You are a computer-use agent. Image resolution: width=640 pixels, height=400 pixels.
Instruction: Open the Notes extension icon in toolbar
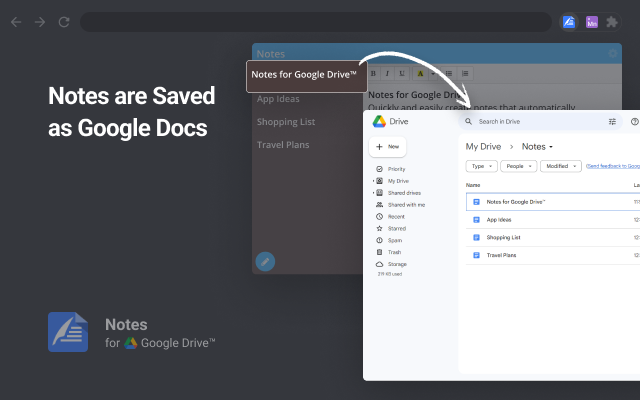(569, 22)
